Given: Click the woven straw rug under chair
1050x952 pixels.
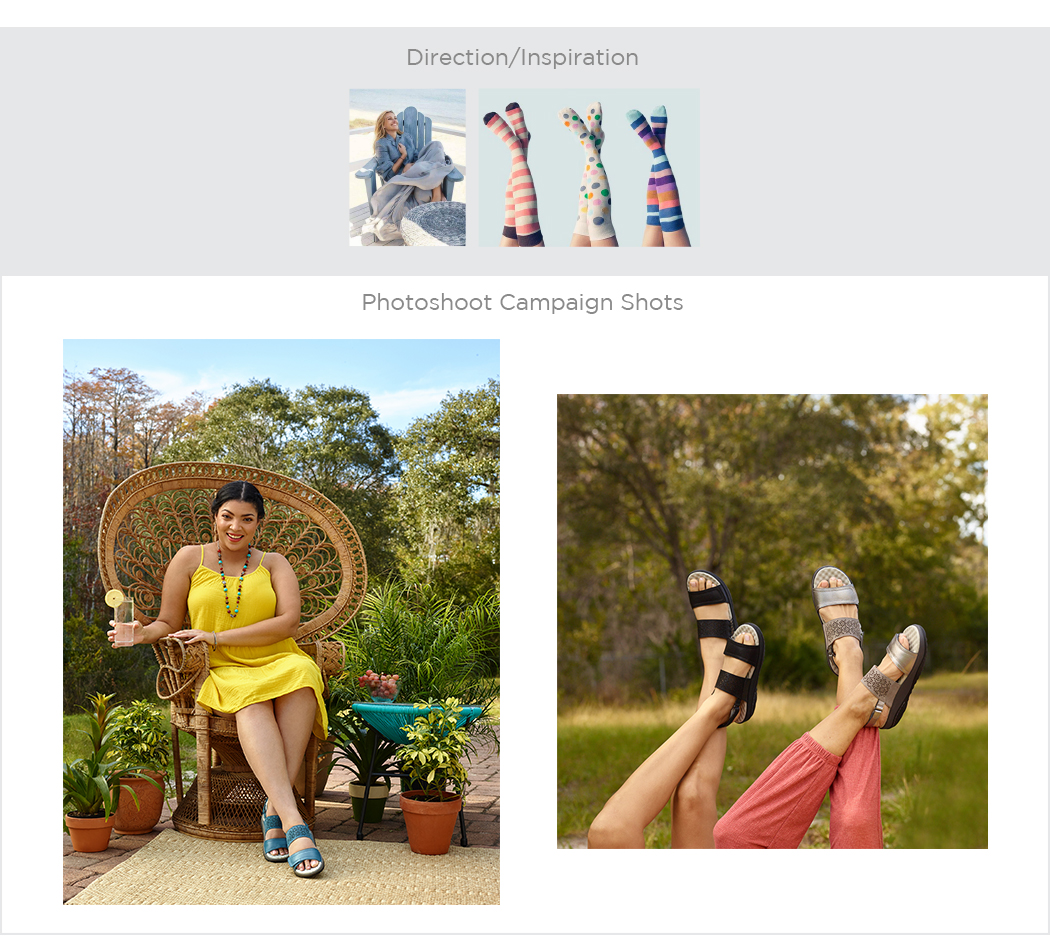Looking at the screenshot, I should click(x=281, y=868).
